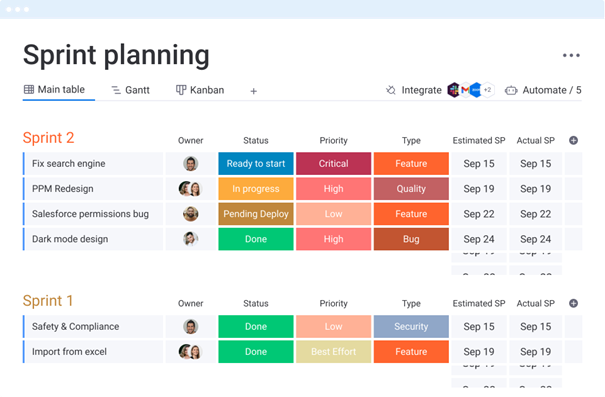The image size is (605, 397).
Task: Click Sprint 2 Priority column header
Action: (x=333, y=140)
